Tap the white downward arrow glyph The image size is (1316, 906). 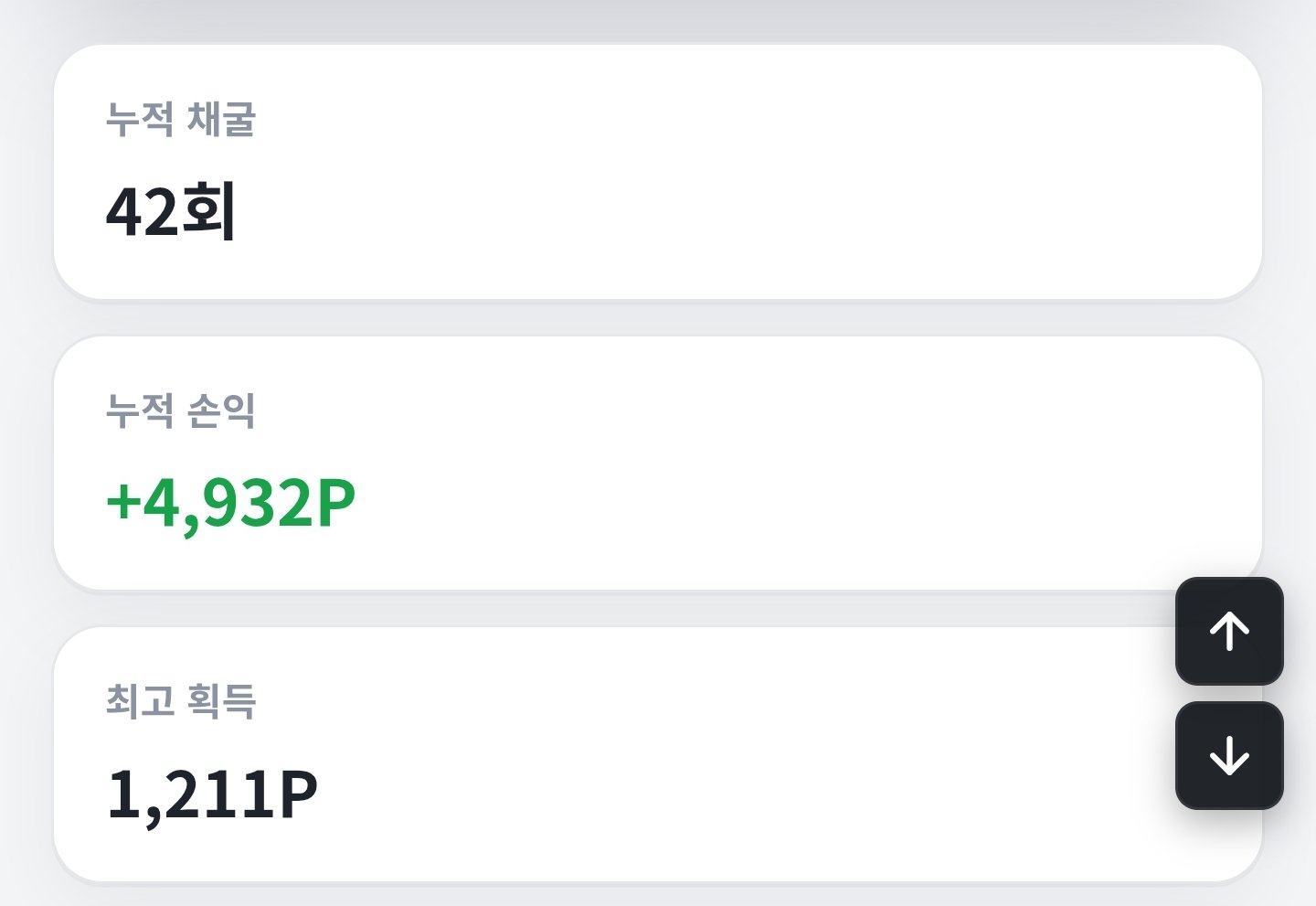1229,755
